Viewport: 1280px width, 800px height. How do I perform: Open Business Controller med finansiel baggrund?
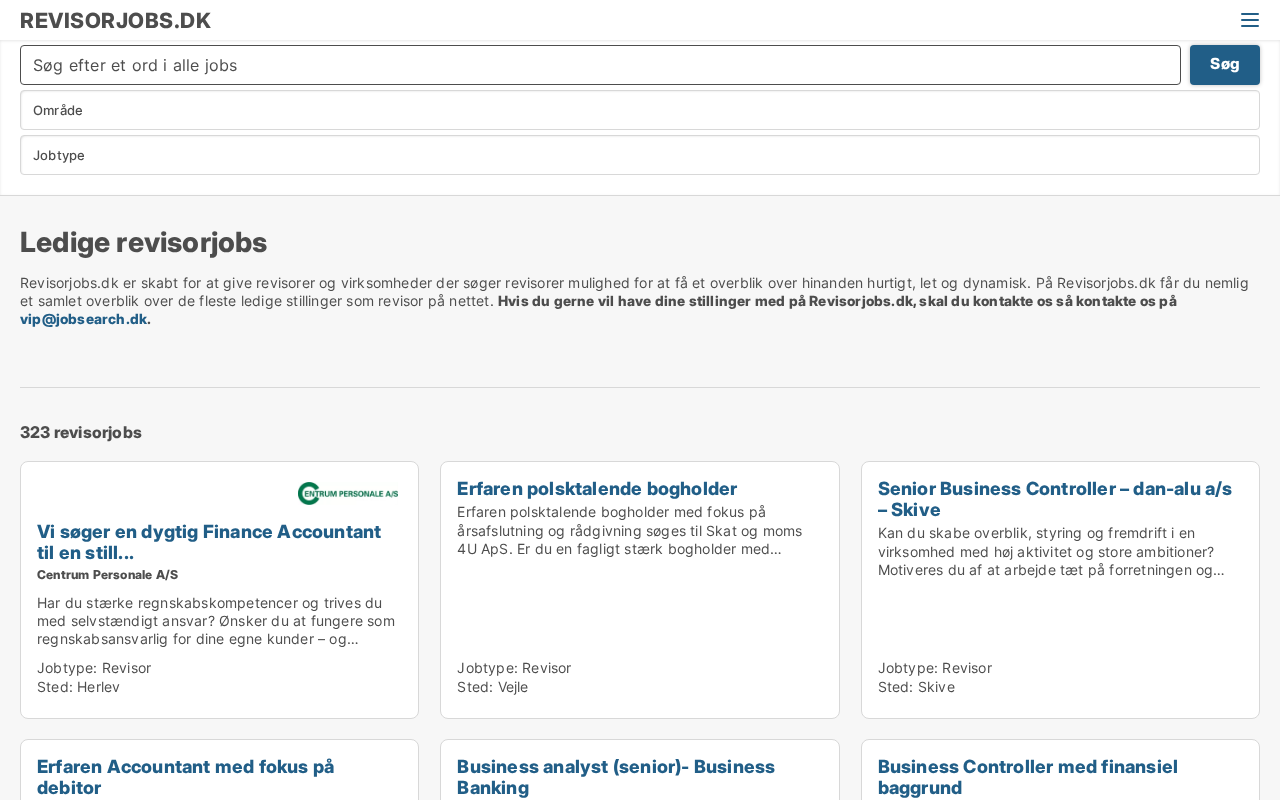[x=1028, y=777]
